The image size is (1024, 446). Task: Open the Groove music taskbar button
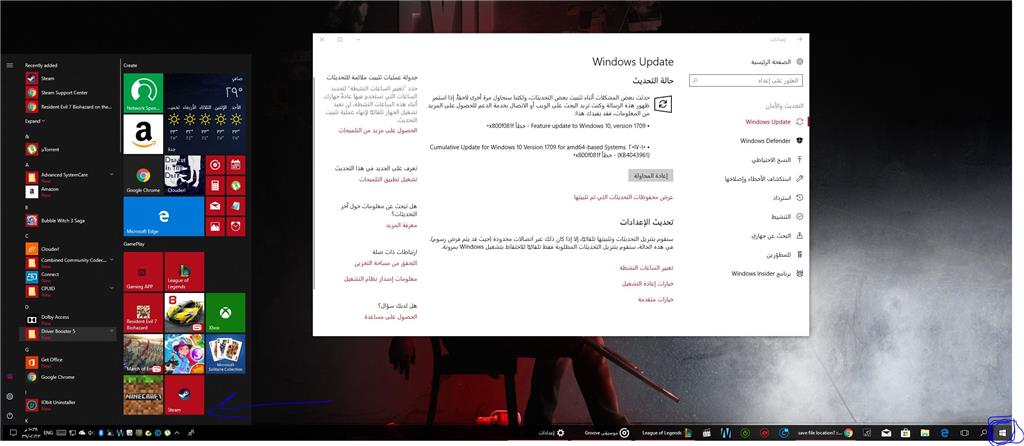click(607, 432)
